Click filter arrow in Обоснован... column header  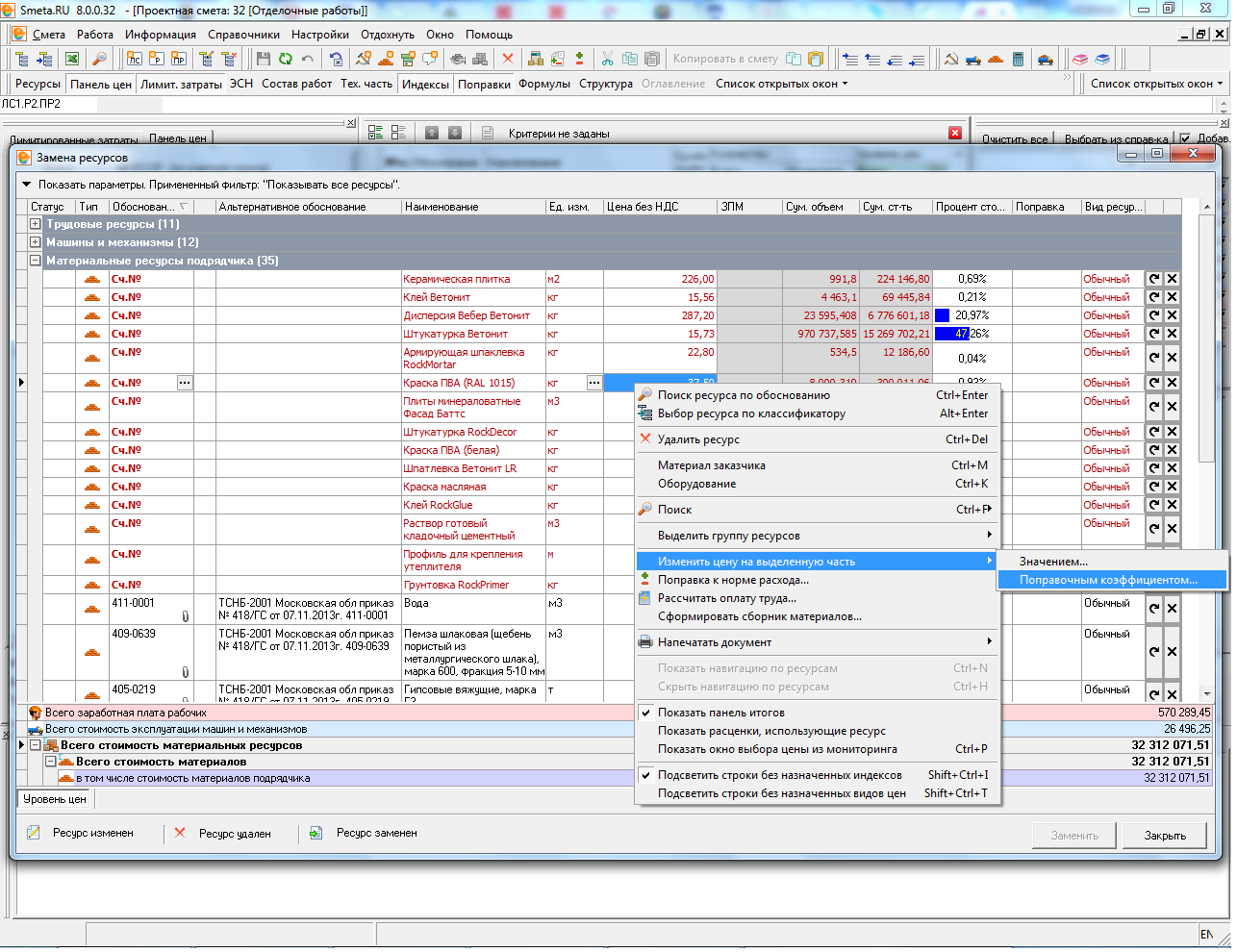click(x=184, y=207)
